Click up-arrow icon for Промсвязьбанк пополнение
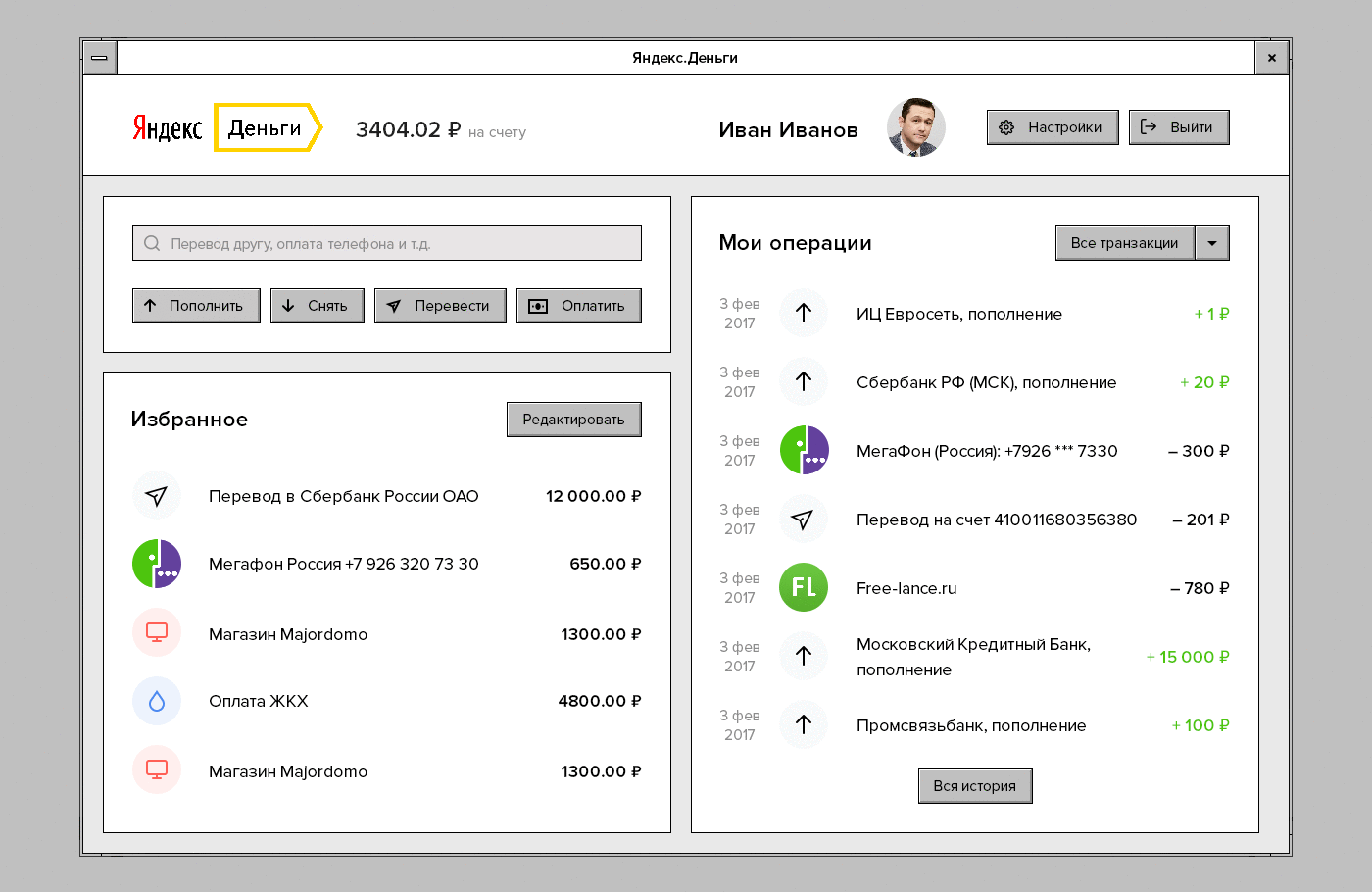 (804, 724)
